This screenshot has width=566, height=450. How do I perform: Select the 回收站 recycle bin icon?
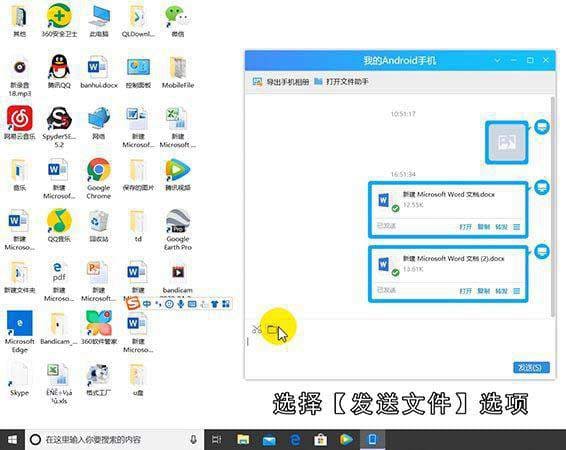99,226
